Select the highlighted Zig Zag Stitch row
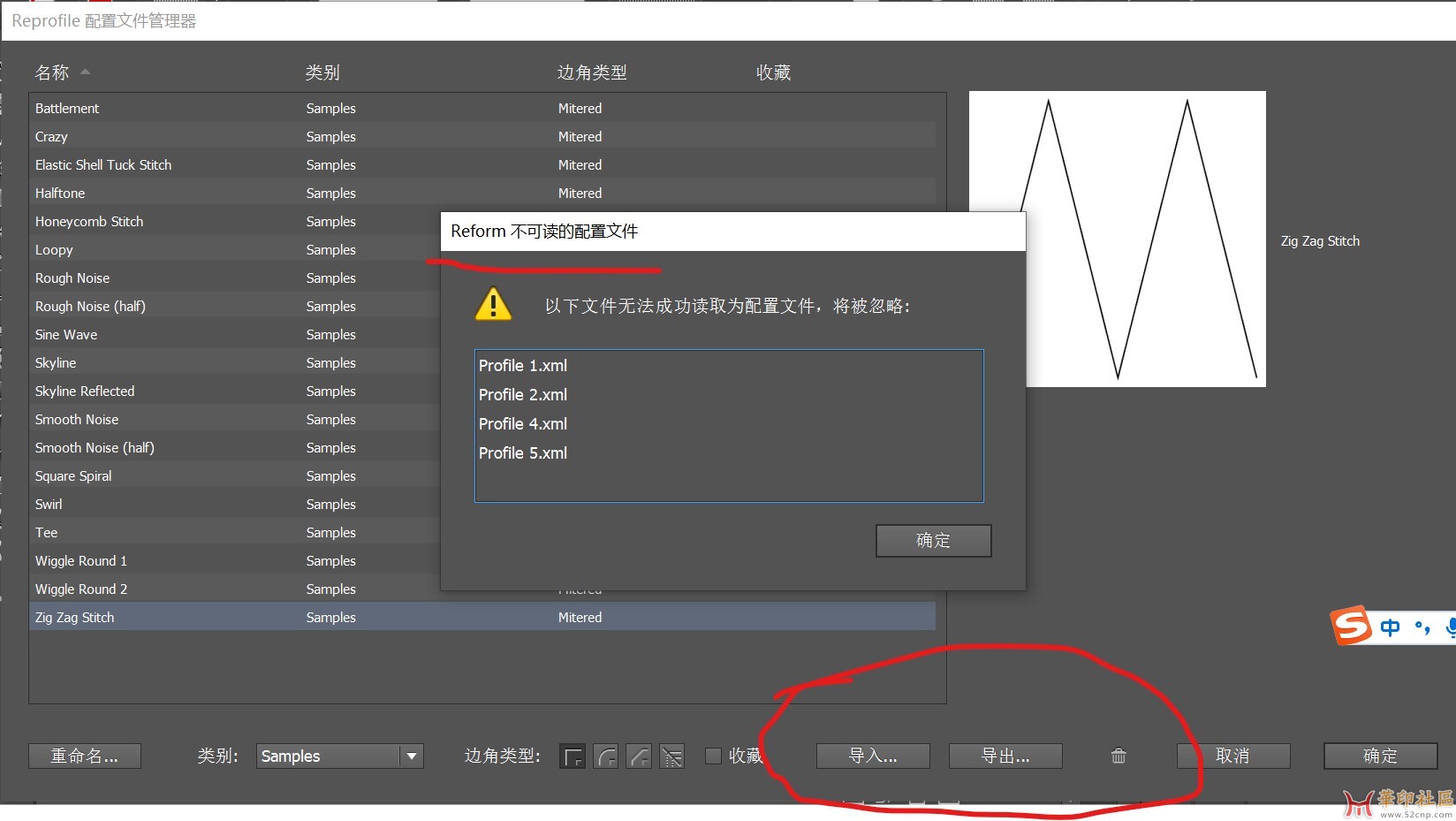The image size is (1456, 821). [482, 617]
